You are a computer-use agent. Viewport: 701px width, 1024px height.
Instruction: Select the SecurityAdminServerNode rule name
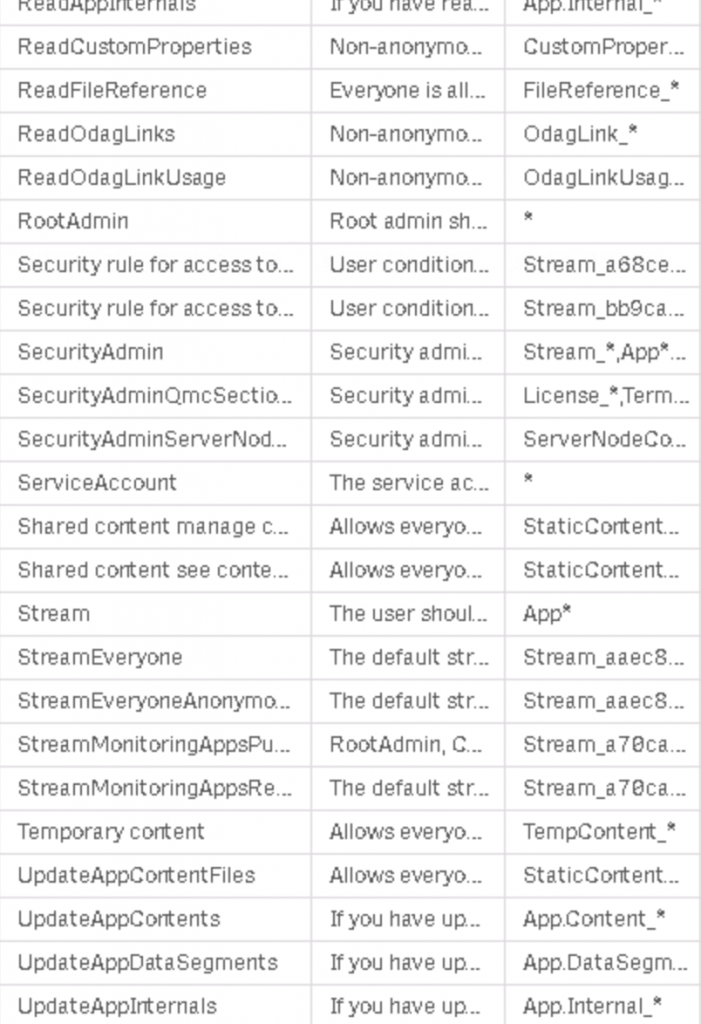pos(155,439)
